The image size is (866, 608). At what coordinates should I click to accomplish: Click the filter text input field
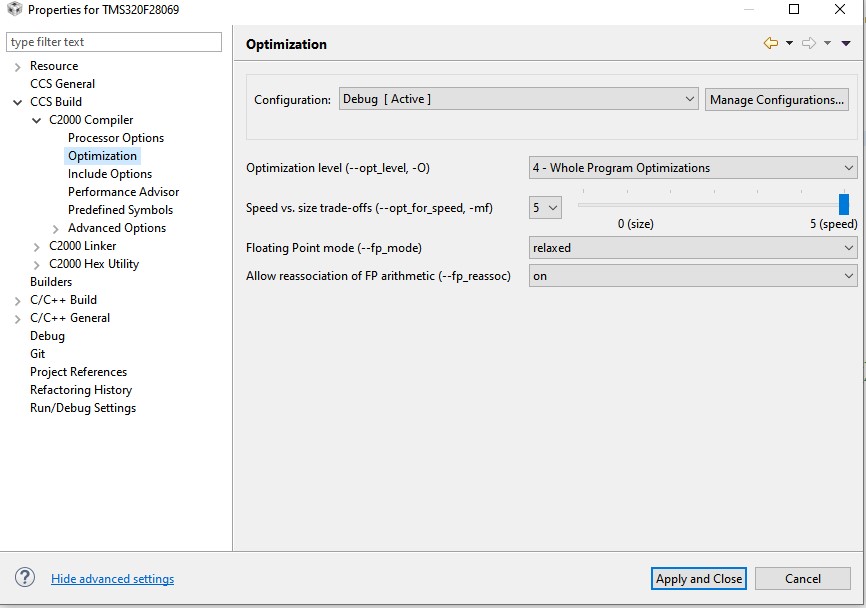tap(114, 42)
